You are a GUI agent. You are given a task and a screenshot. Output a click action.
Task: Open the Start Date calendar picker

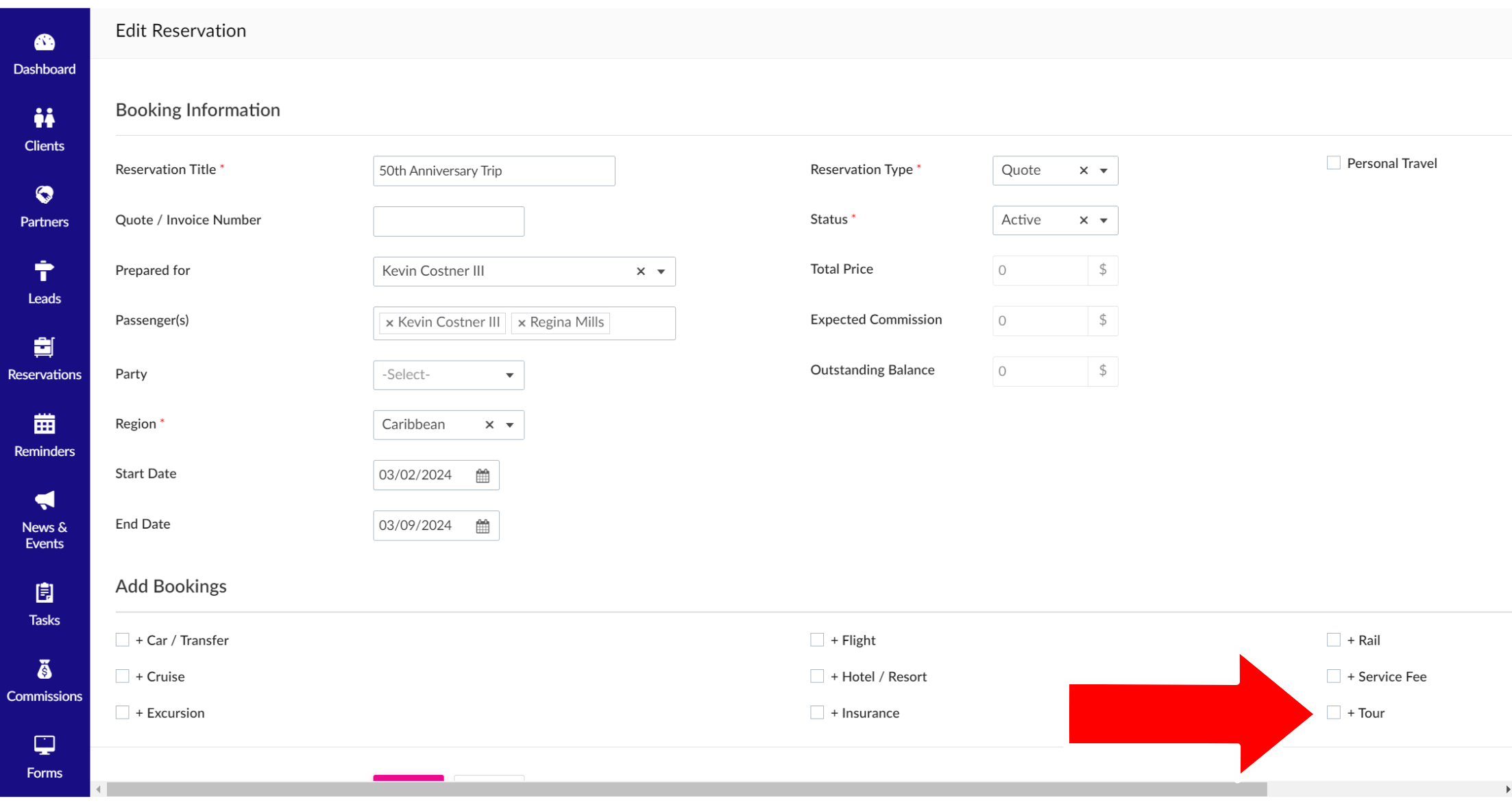click(x=483, y=475)
